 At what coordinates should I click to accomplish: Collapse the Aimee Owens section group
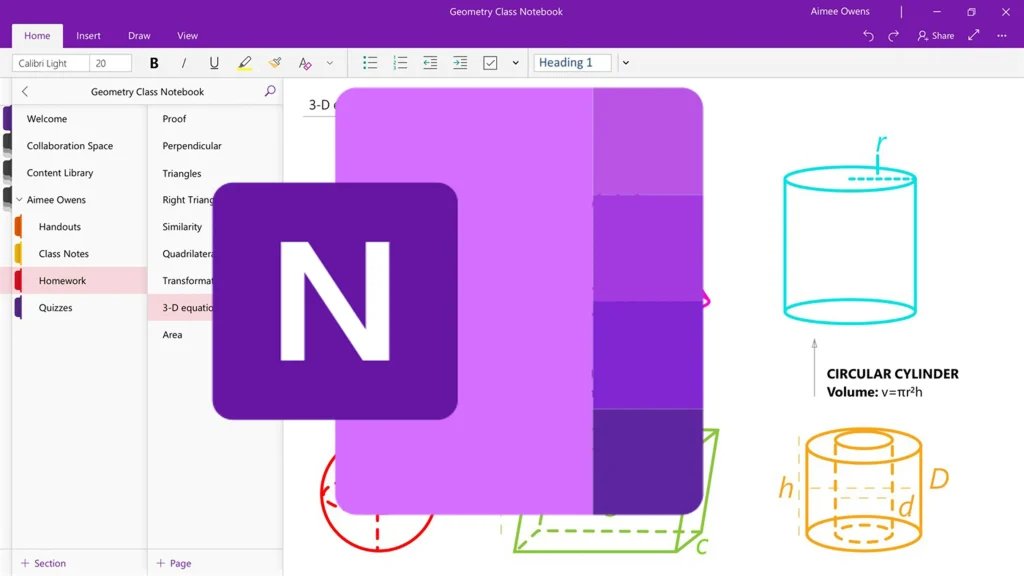(x=20, y=200)
